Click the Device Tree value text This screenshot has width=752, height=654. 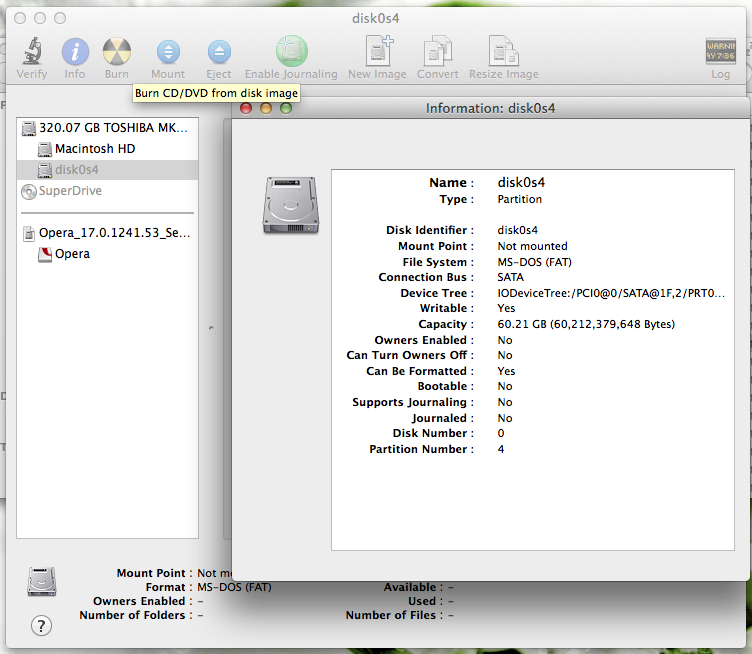point(611,293)
